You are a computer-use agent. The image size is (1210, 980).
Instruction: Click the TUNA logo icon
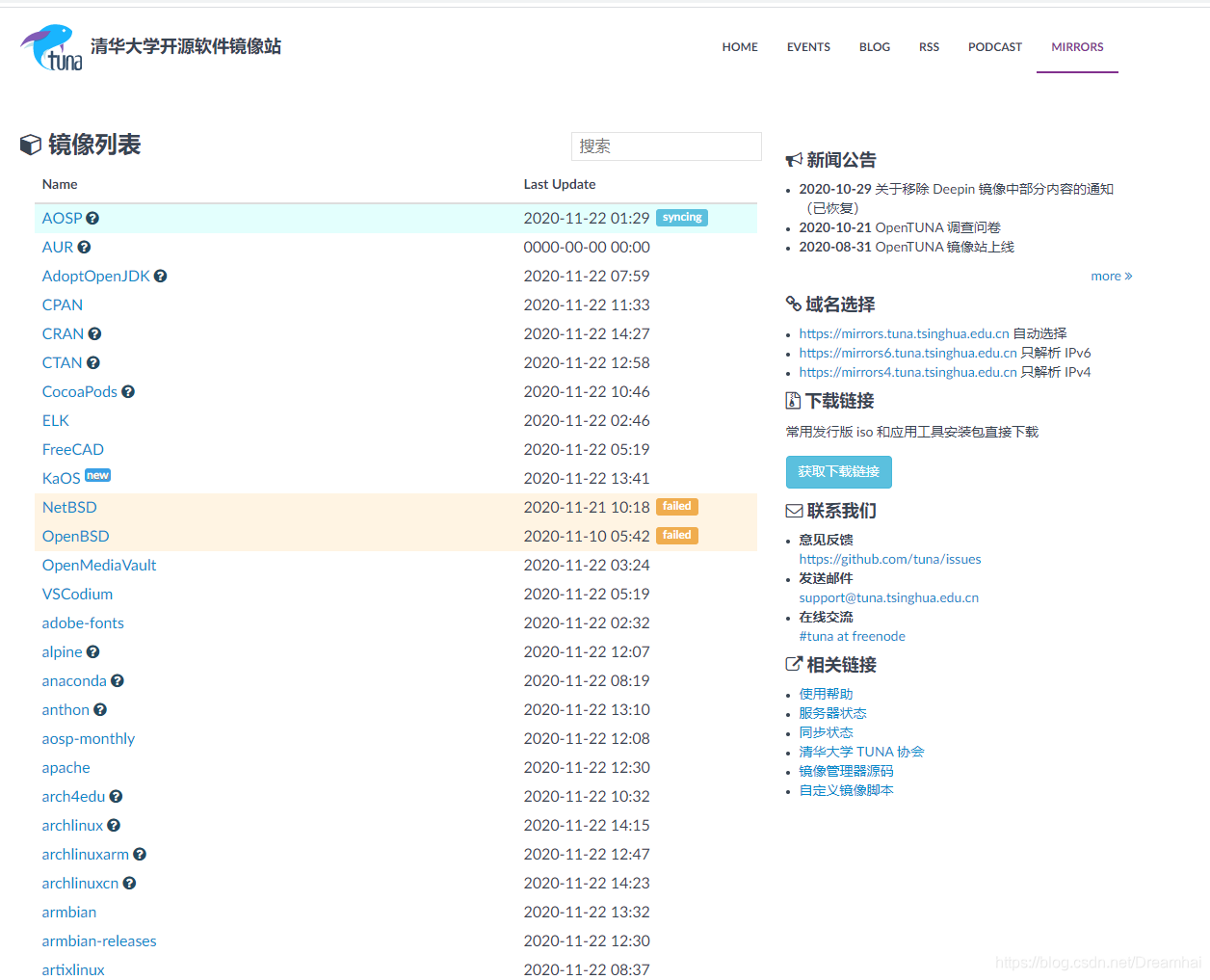pyautogui.click(x=52, y=48)
